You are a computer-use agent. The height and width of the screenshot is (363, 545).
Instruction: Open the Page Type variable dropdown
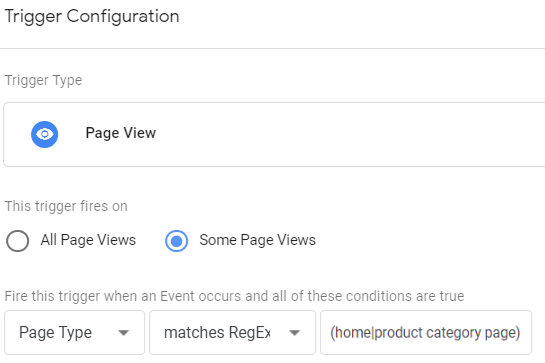point(74,332)
